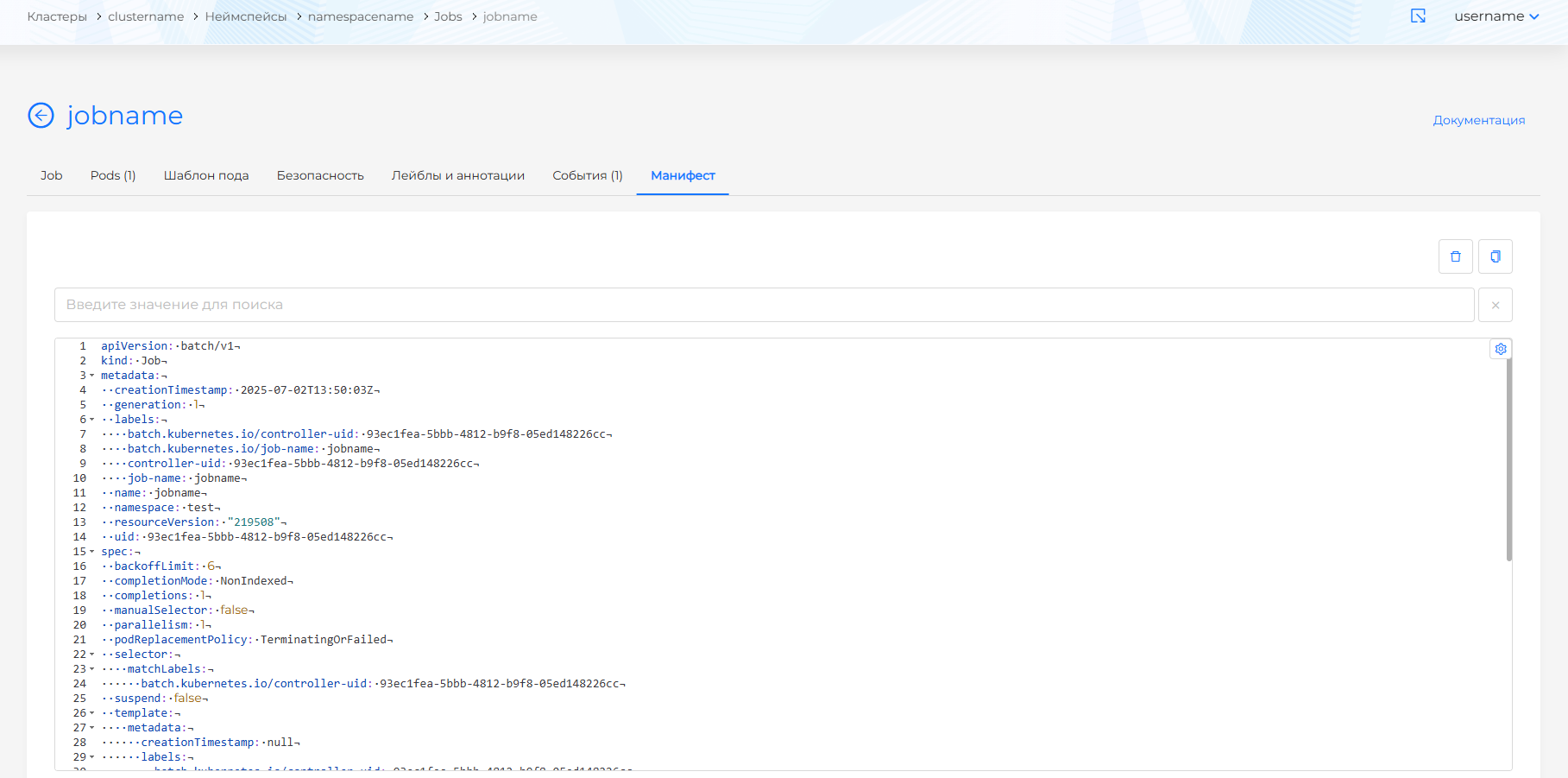This screenshot has height=778, width=1568.
Task: Open the События (1) tab
Action: [588, 175]
